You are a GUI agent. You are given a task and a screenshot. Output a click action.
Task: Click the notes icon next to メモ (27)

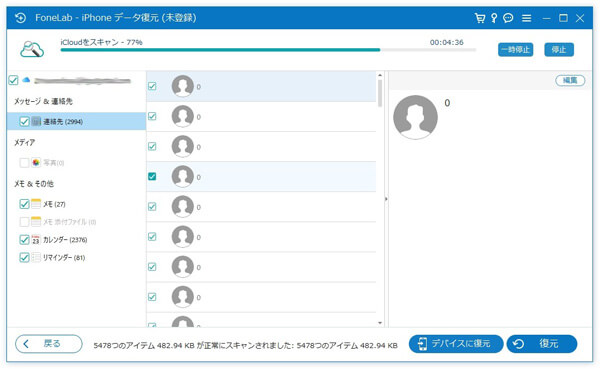(x=36, y=204)
